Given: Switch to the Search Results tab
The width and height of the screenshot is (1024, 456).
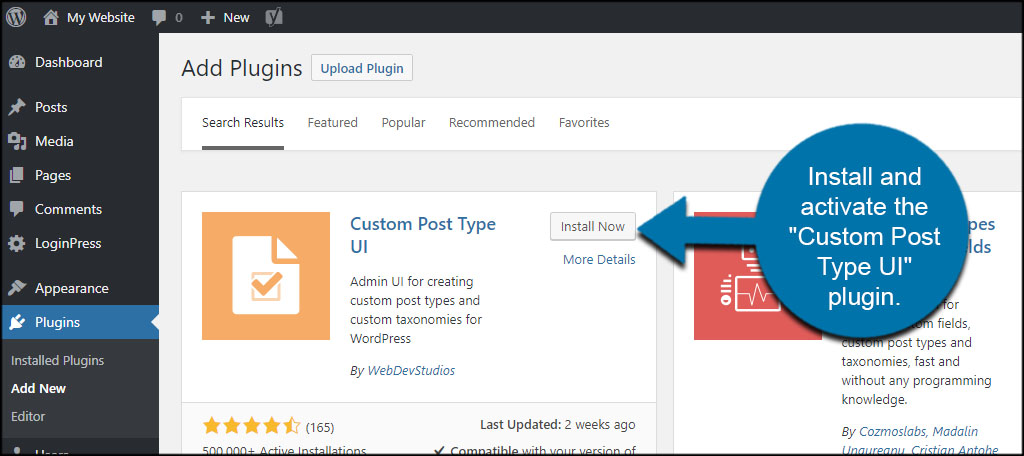Looking at the screenshot, I should tap(243, 123).
